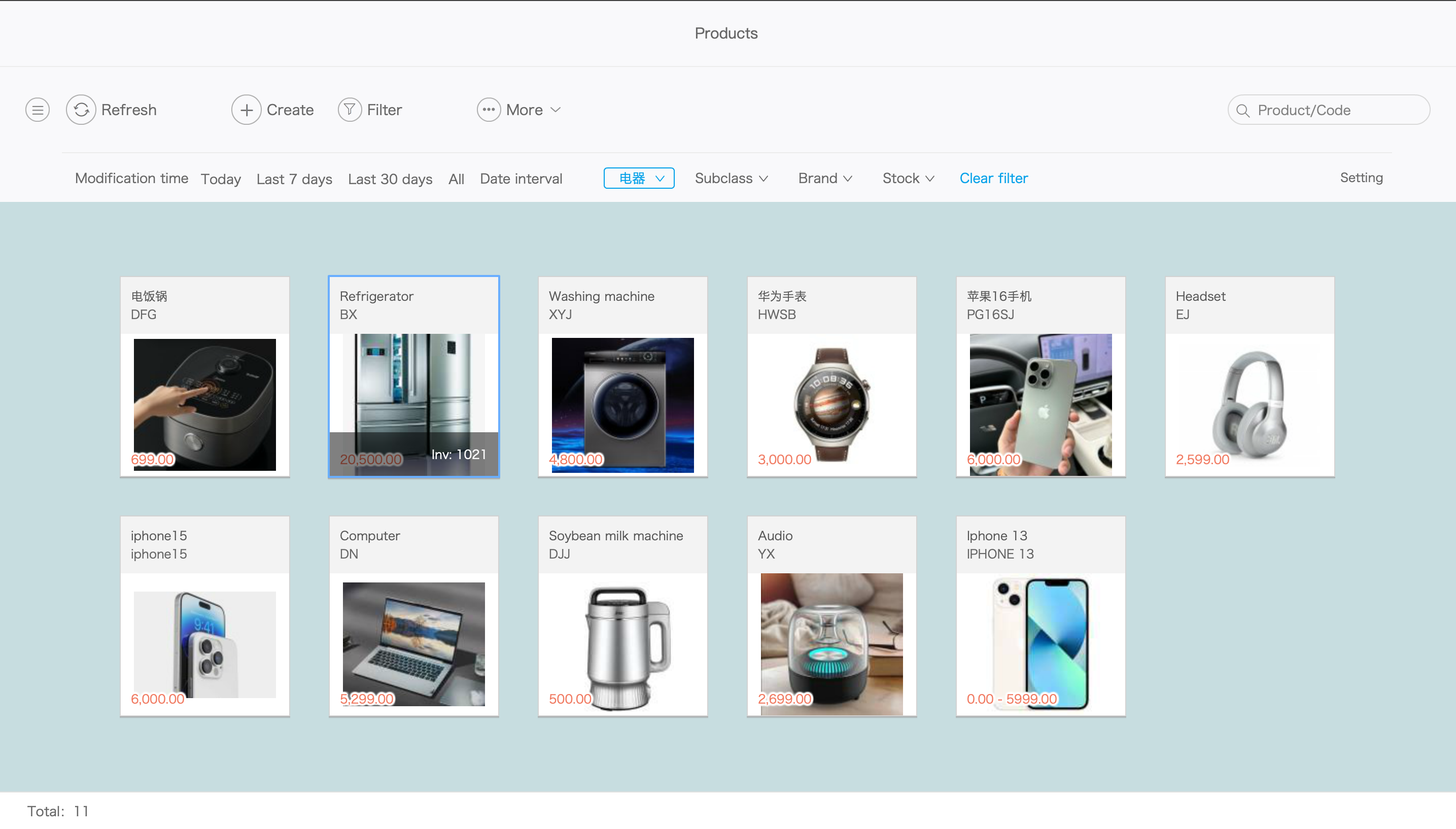
Task: Click the Create plus icon
Action: (x=246, y=110)
